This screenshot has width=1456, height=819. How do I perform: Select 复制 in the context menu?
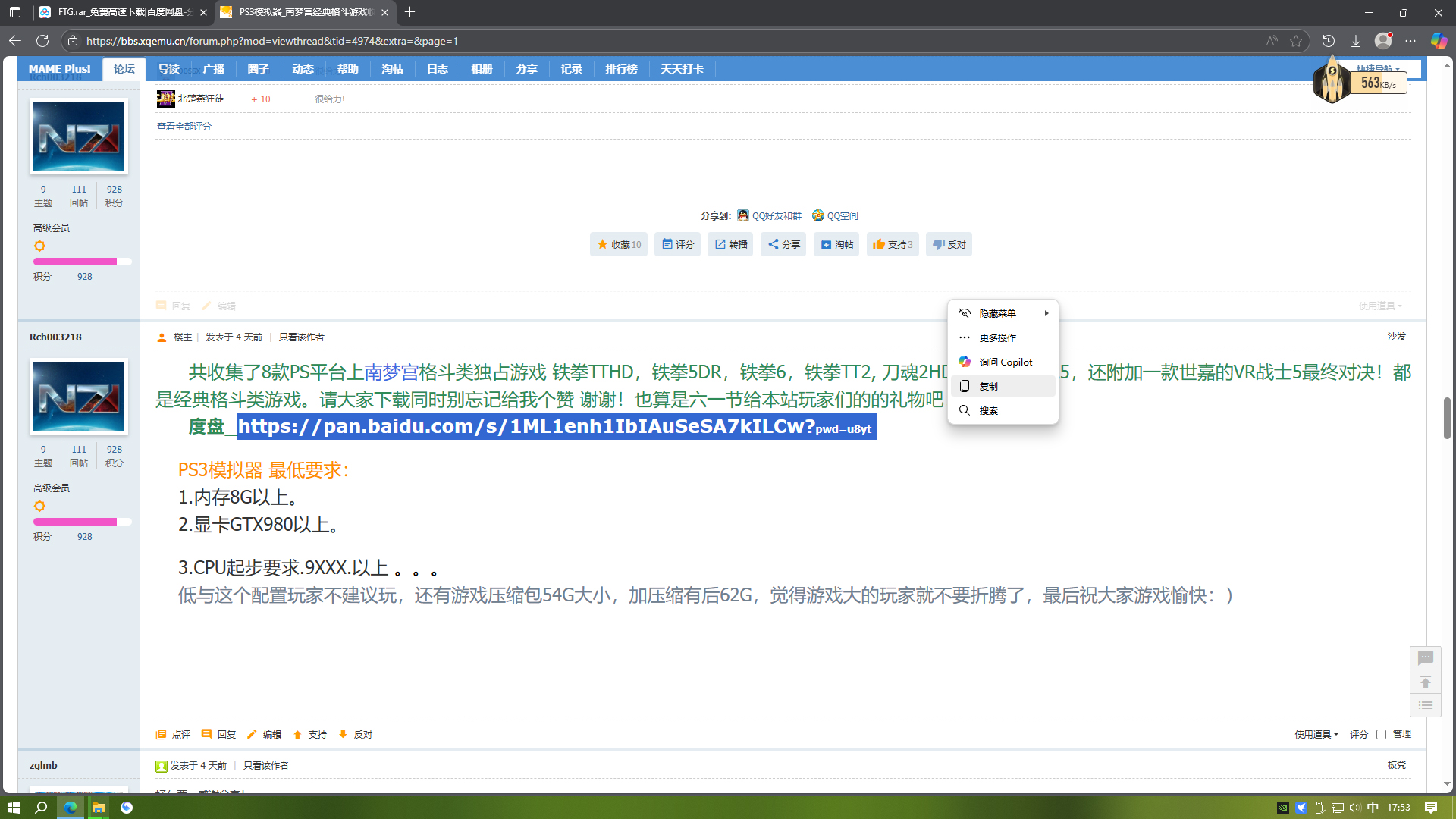point(1003,386)
